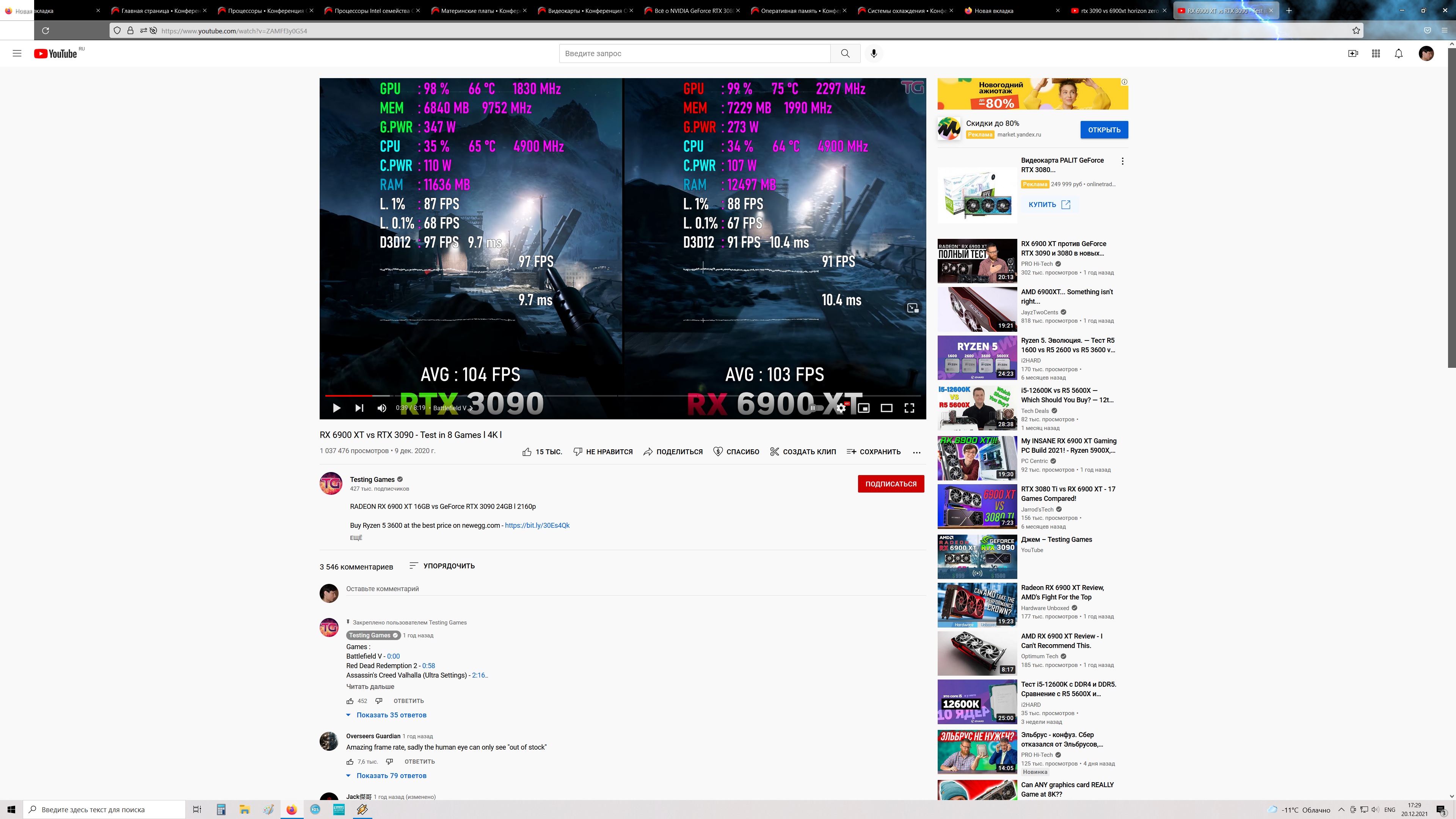This screenshot has height=819, width=1456.
Task: Go to the YouTube home logo
Action: click(56, 54)
